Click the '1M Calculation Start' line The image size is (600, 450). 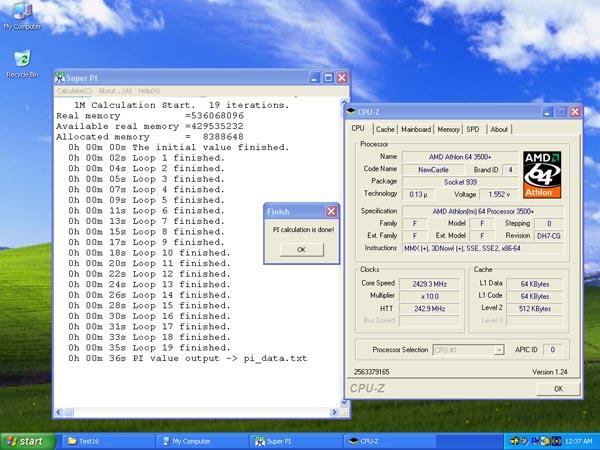(181, 105)
